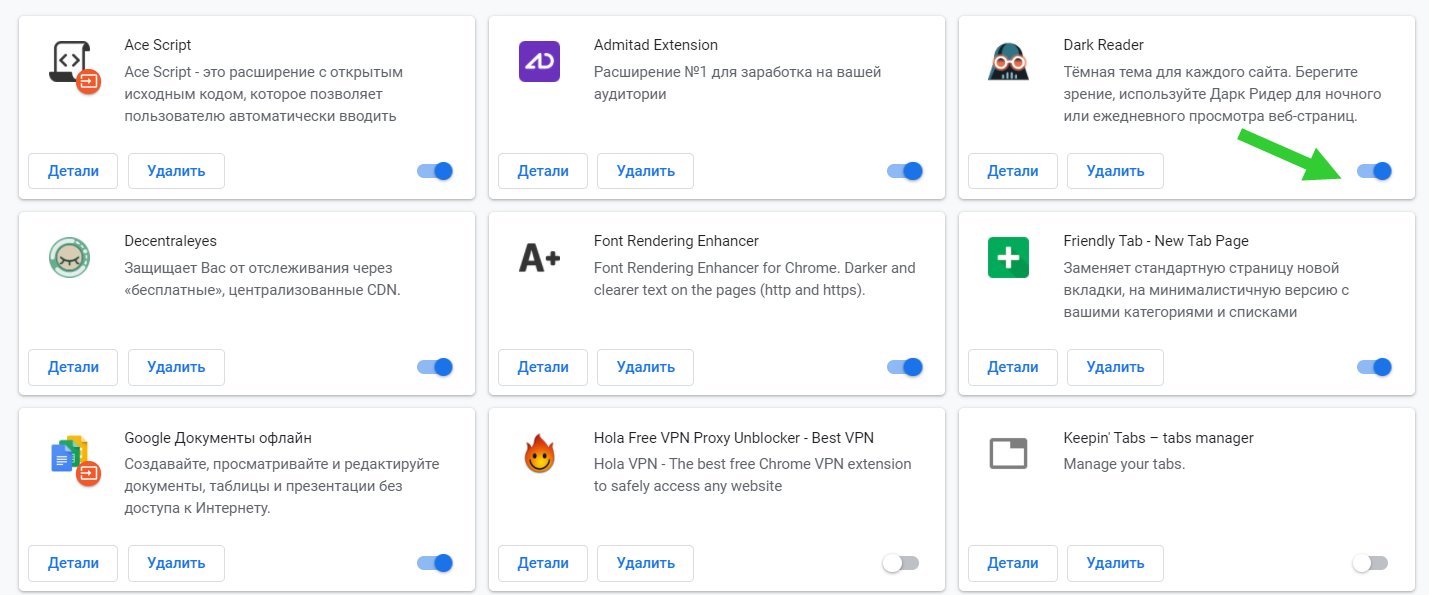This screenshot has height=595, width=1429.
Task: Click Удалить for Keepin' Tabs
Action: [x=1115, y=563]
